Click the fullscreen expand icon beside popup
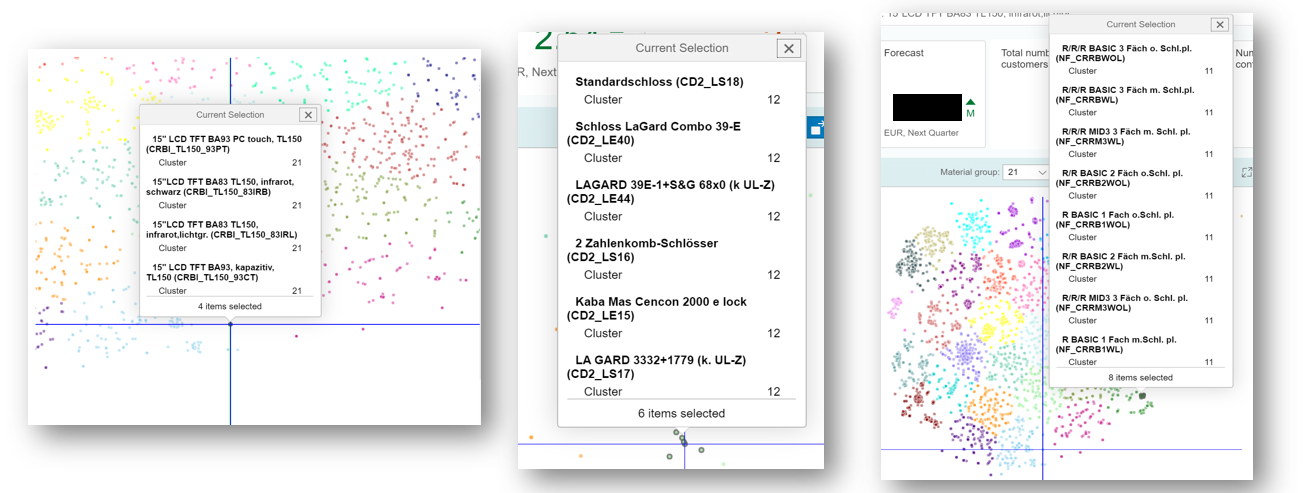Viewport: 1303px width, 493px height. coord(1246,173)
